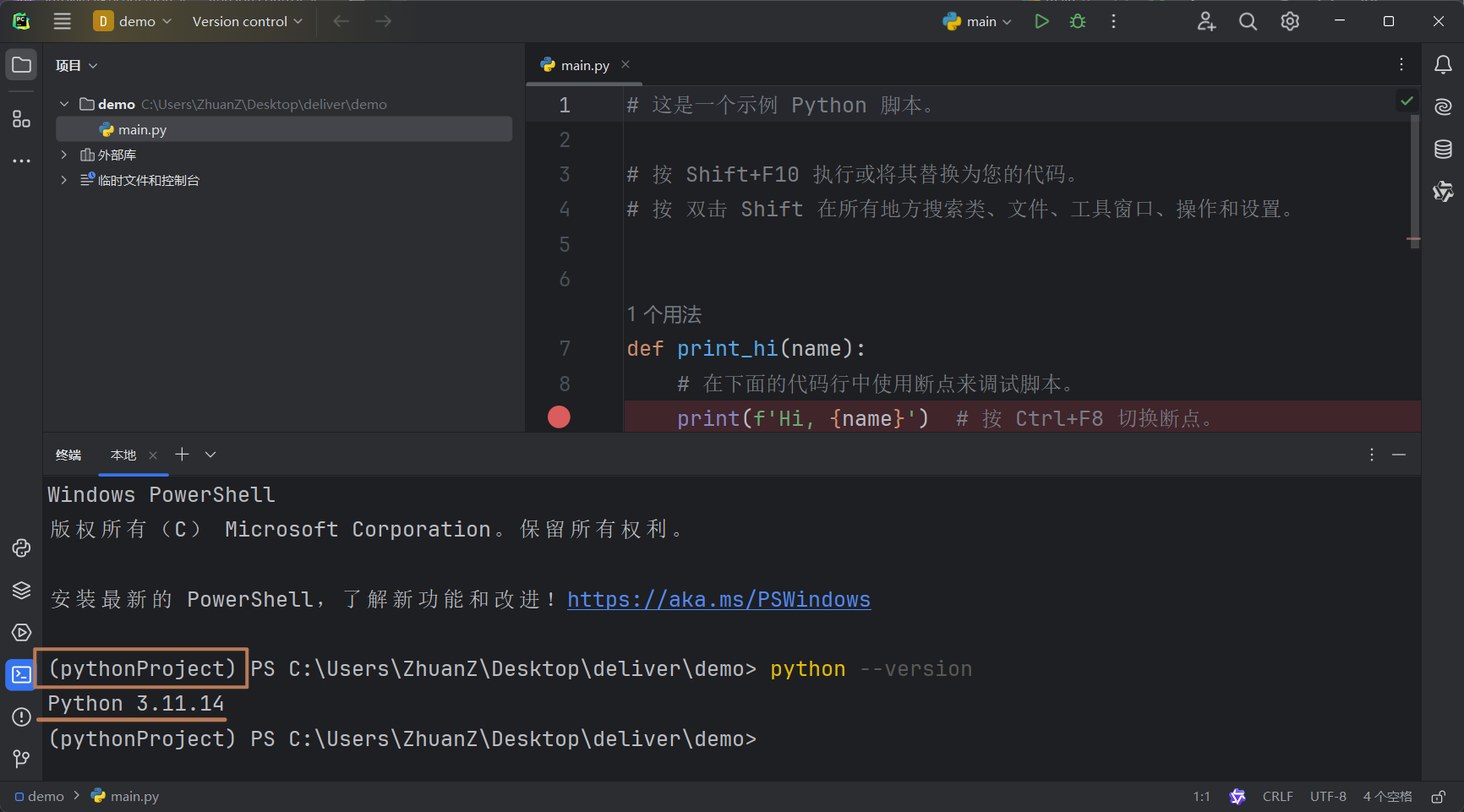Toggle the Project tool window folder icon
This screenshot has width=1464, height=812.
point(21,65)
